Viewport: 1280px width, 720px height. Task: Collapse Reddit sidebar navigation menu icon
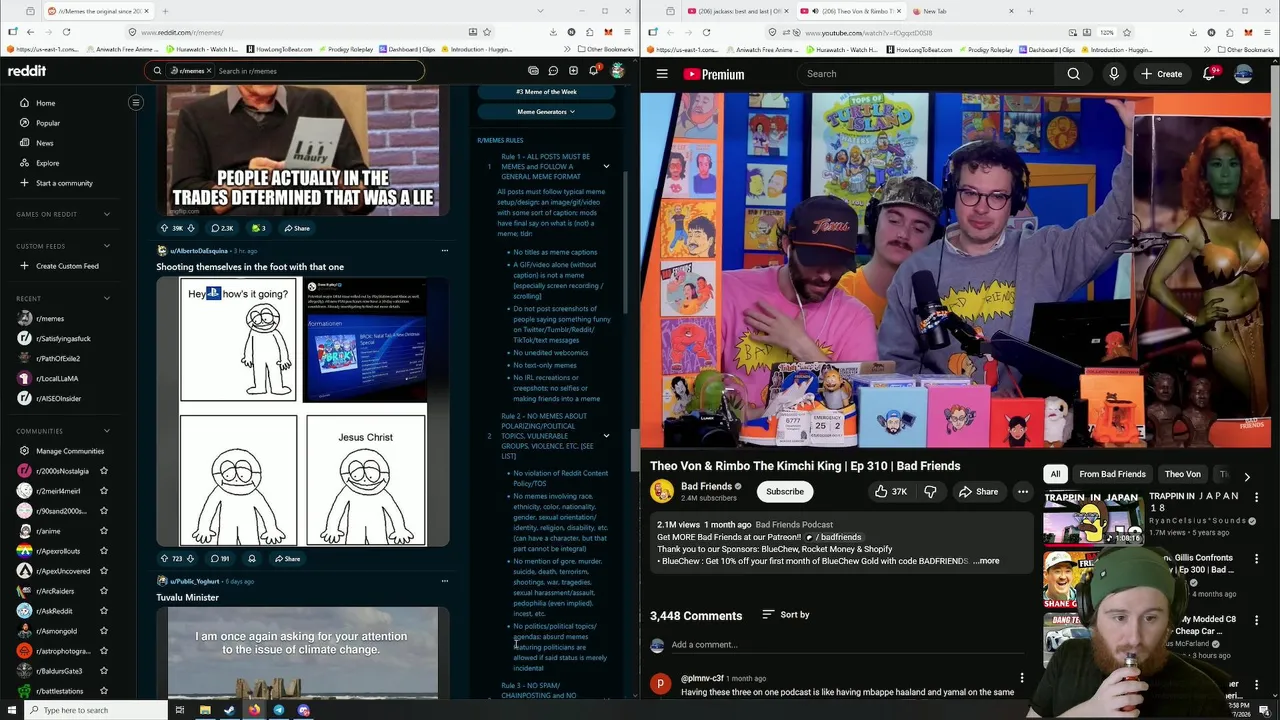(x=136, y=102)
